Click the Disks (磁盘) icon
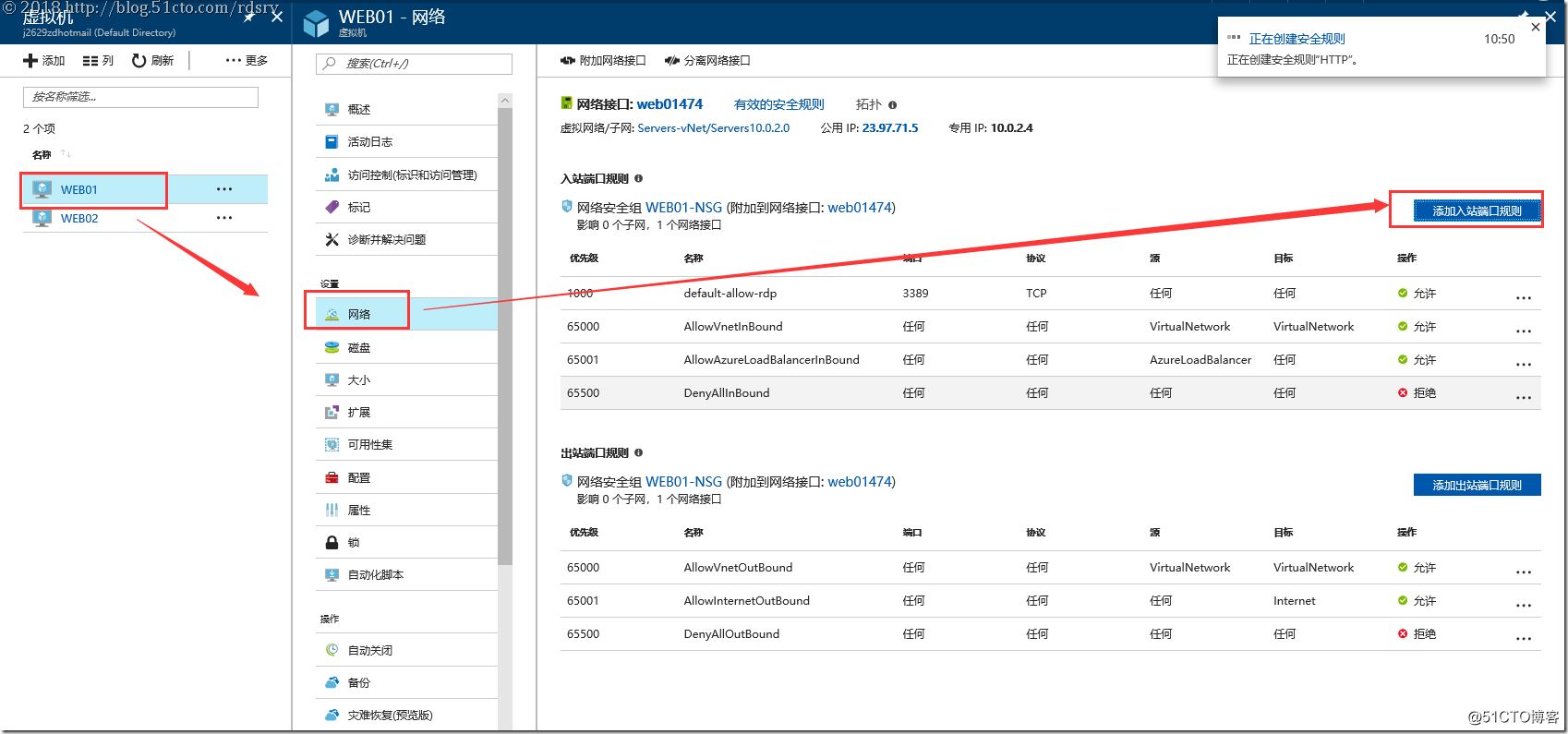This screenshot has height=734, width=1568. 332,347
